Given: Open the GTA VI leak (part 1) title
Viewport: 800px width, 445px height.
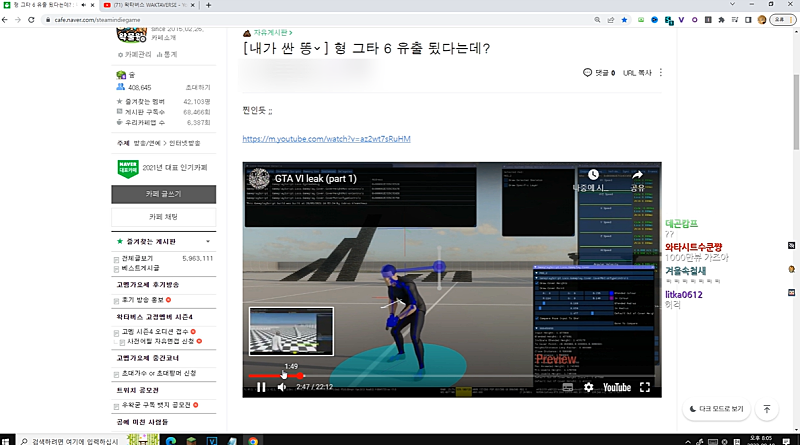Looking at the screenshot, I should [315, 179].
